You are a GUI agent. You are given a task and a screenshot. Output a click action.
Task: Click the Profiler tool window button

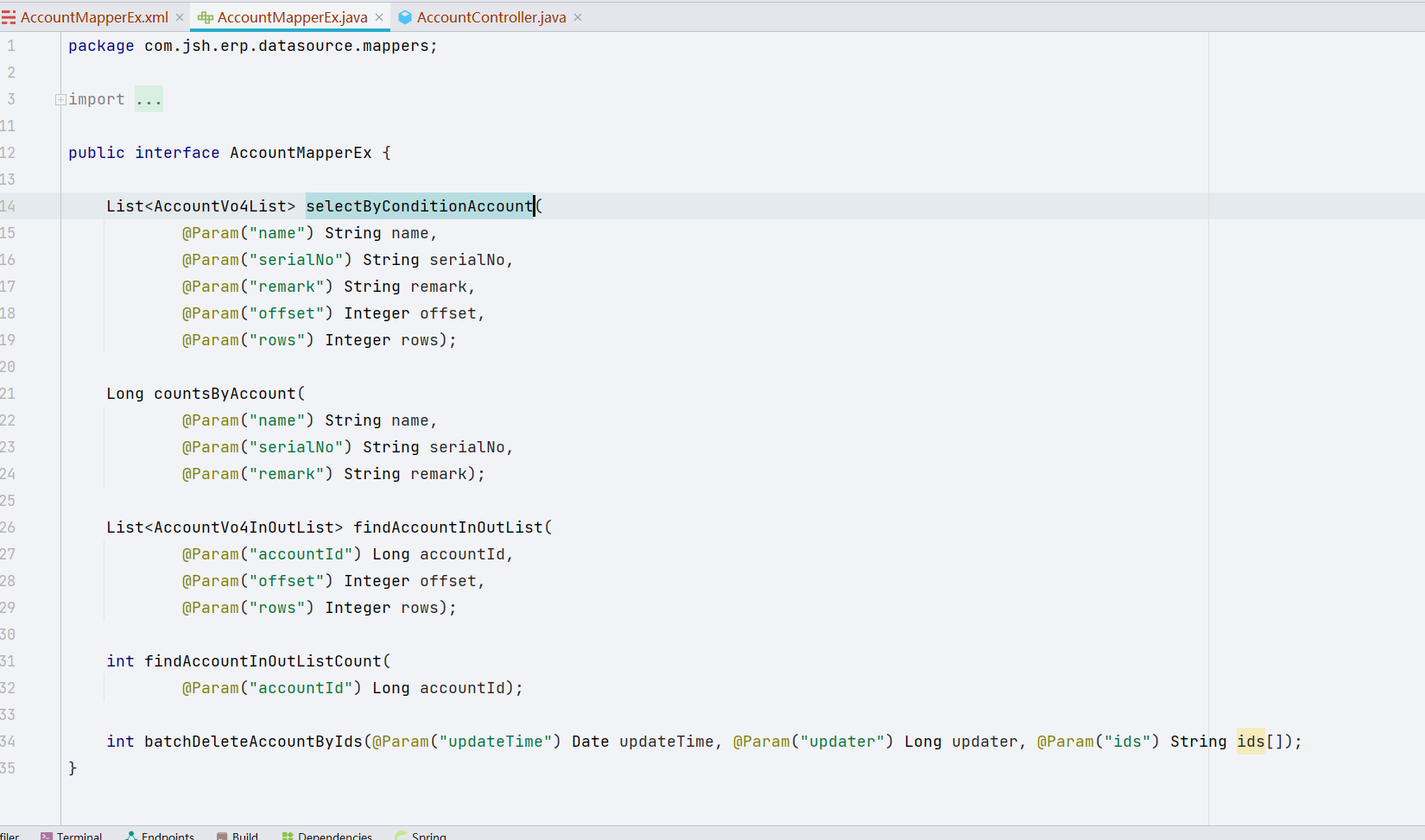click(7, 835)
